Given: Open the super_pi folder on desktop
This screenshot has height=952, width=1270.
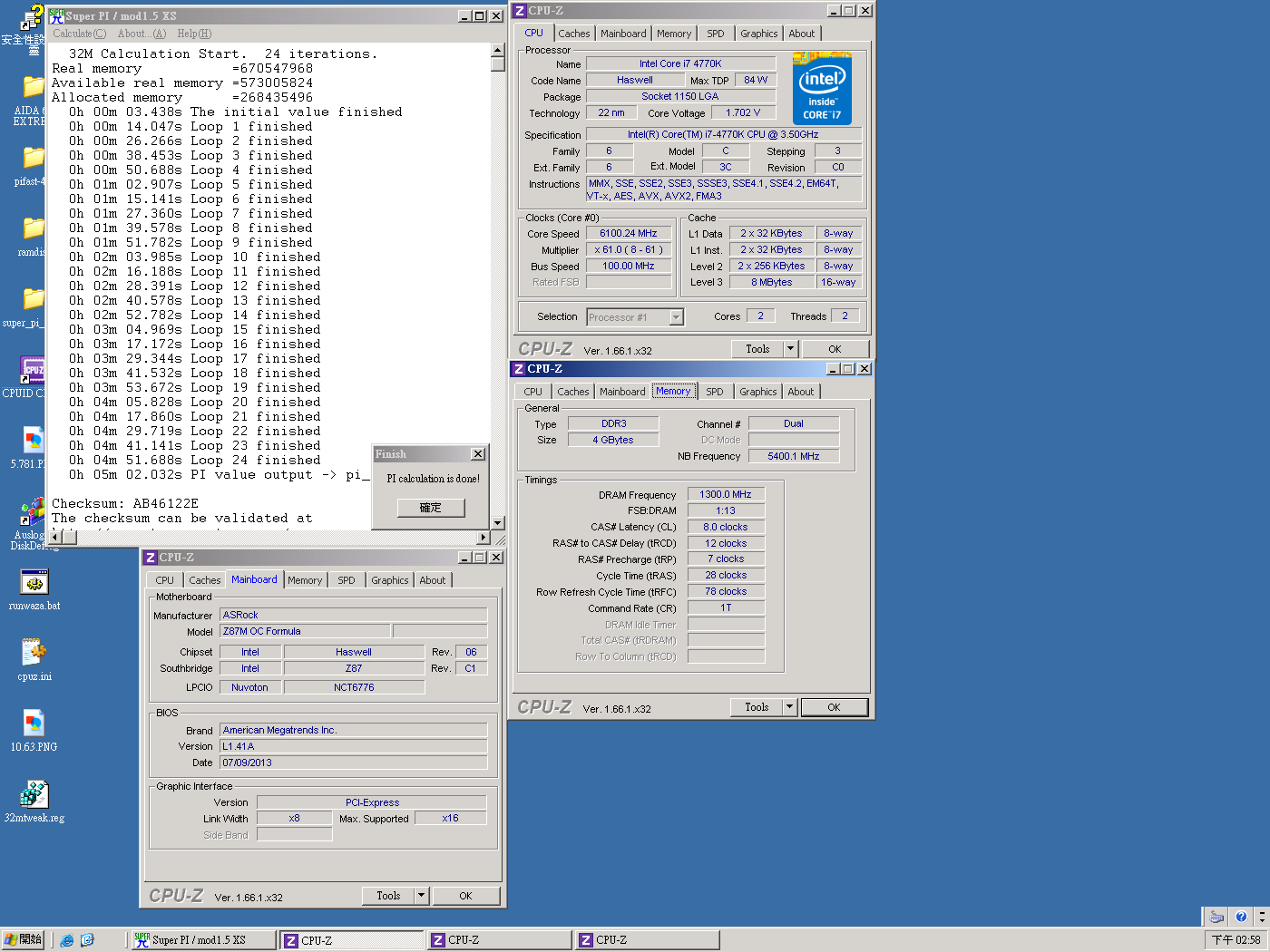Looking at the screenshot, I should pyautogui.click(x=34, y=299).
